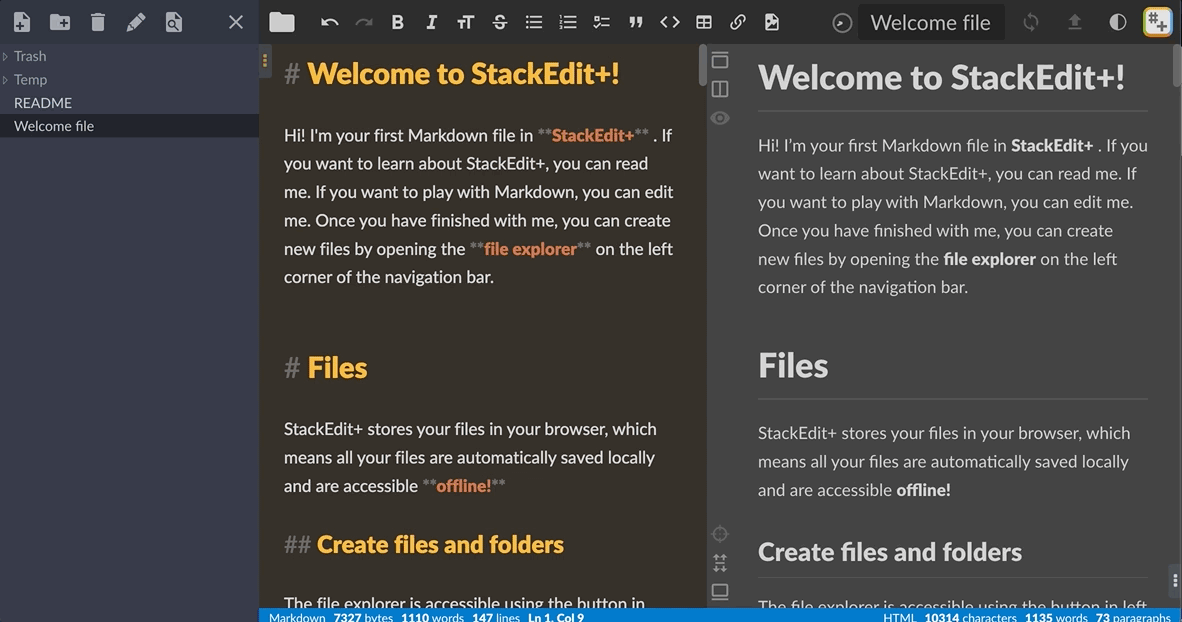The image size is (1182, 622).
Task: Click the Welcome file title field
Action: point(931,23)
